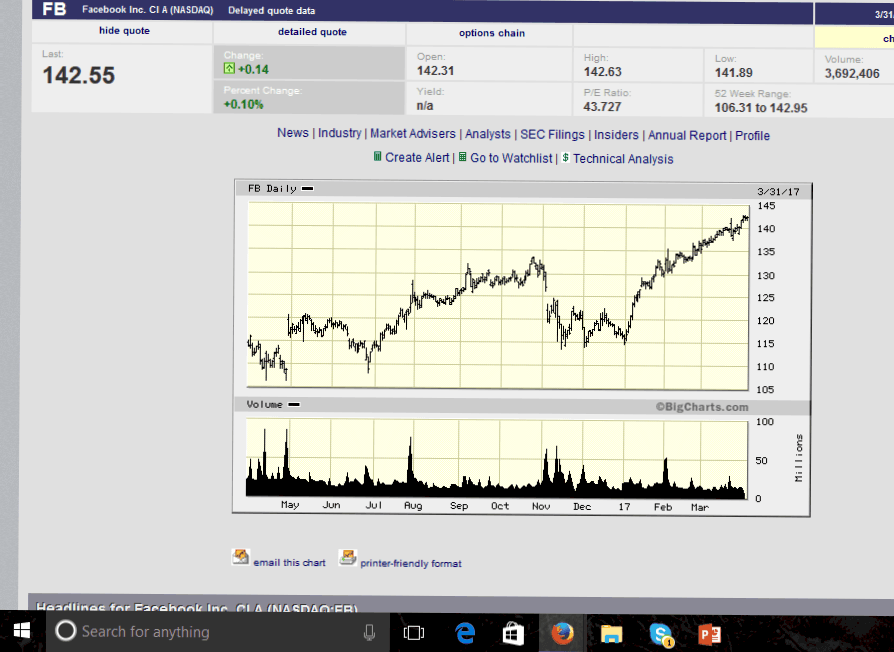
Task: Open the options chain link
Action: tap(492, 33)
